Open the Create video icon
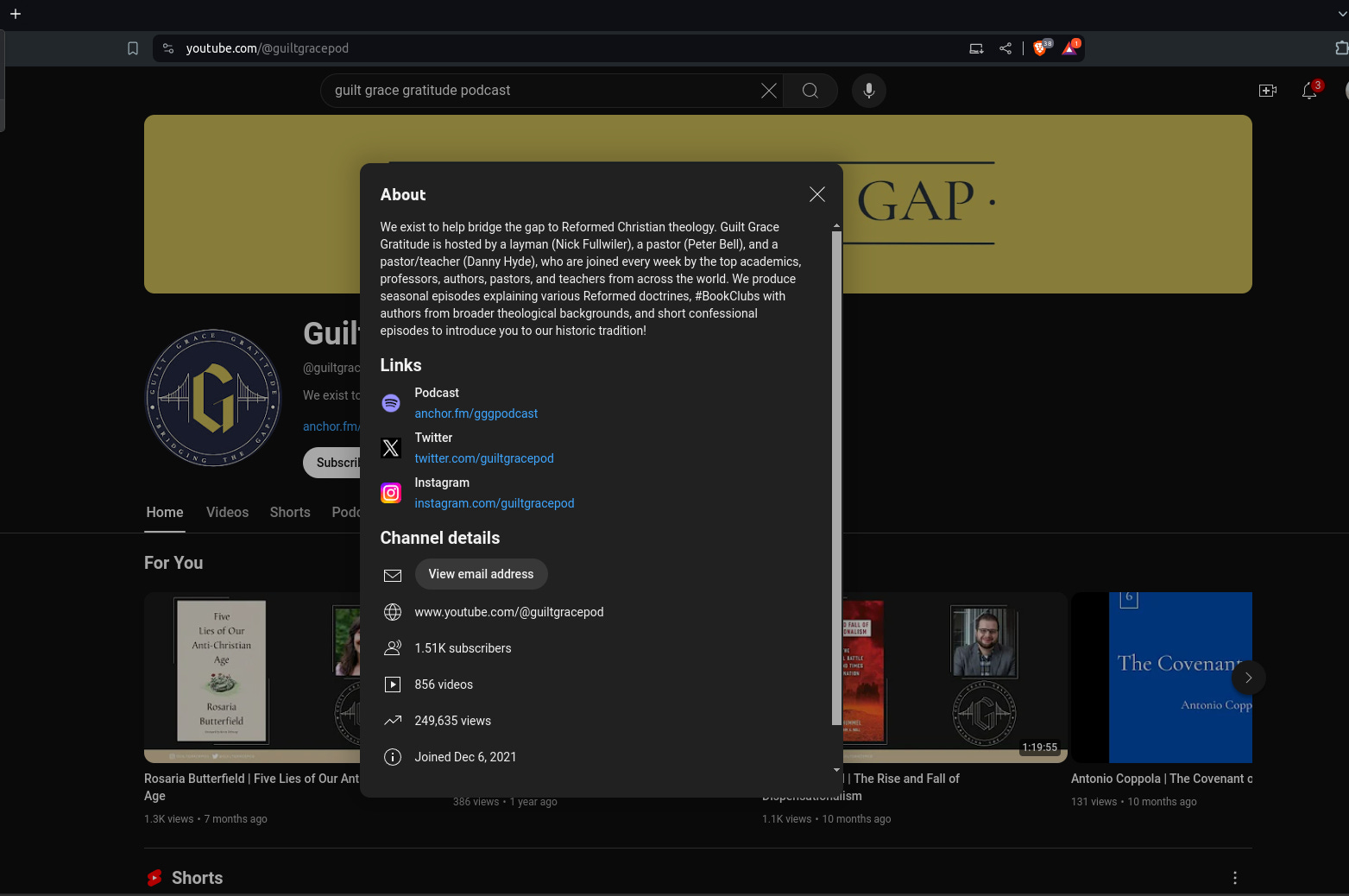Image resolution: width=1349 pixels, height=896 pixels. pyautogui.click(x=1268, y=91)
